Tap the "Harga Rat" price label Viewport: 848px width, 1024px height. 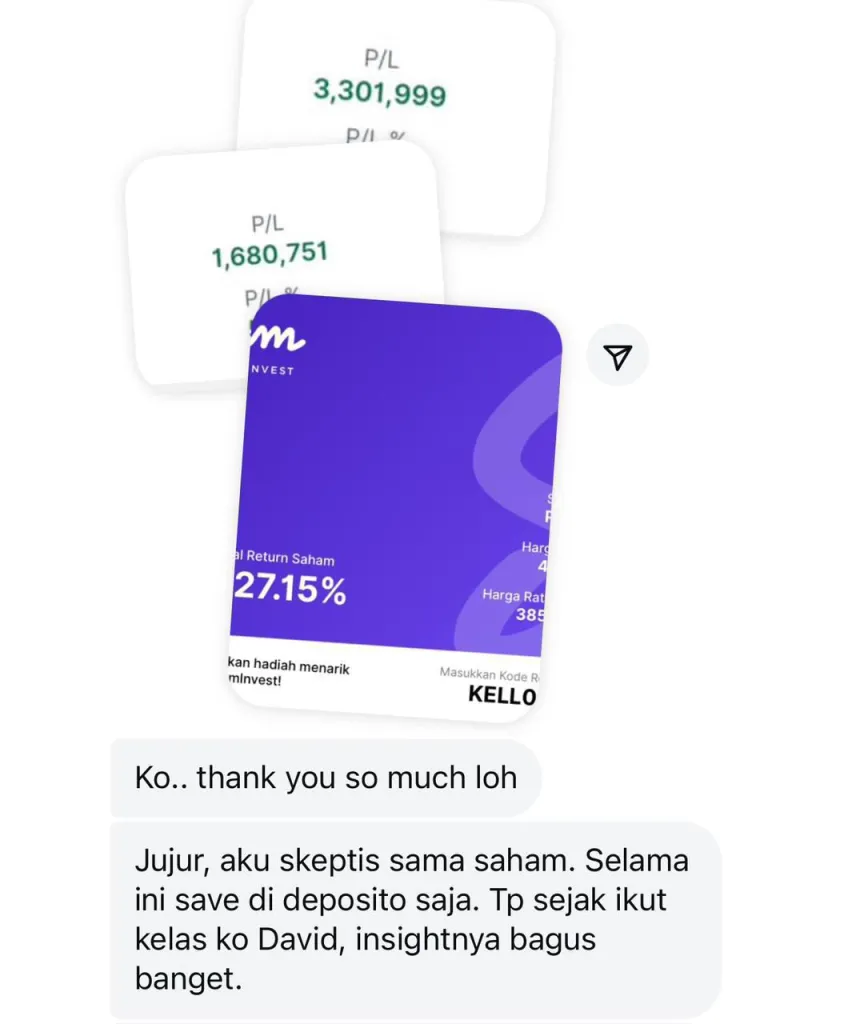[x=513, y=595]
